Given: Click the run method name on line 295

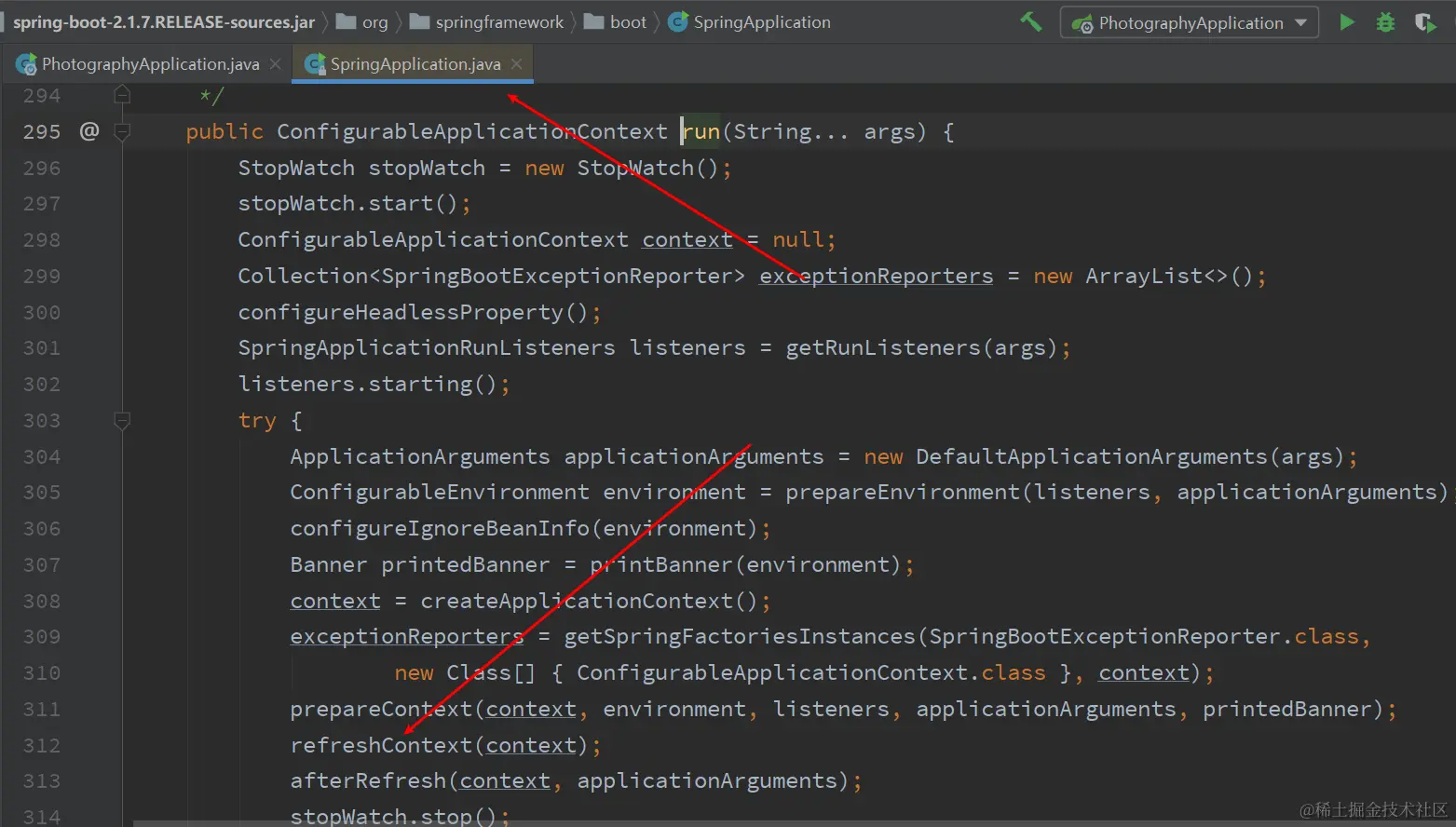Looking at the screenshot, I should pyautogui.click(x=701, y=131).
